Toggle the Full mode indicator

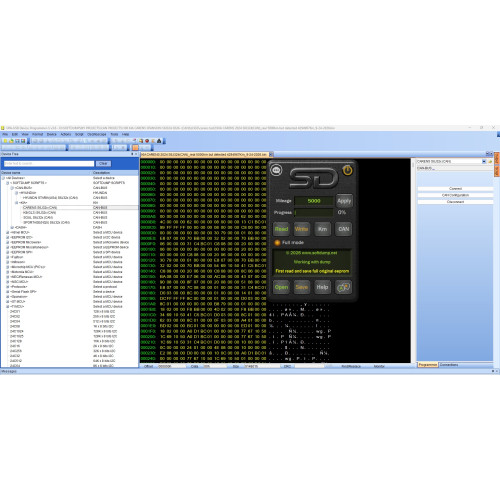pos(277,243)
